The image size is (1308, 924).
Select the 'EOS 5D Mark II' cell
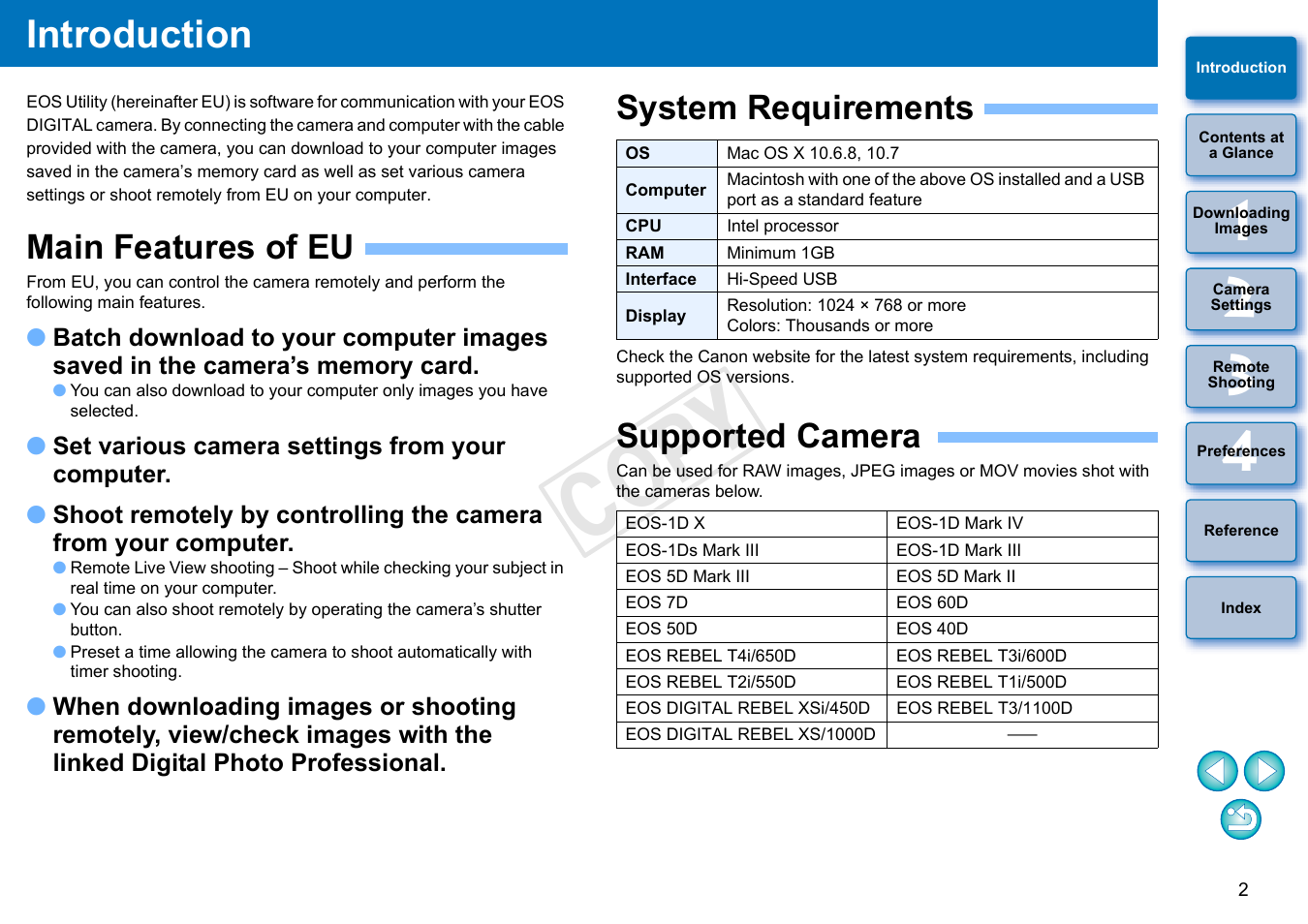point(1022,576)
